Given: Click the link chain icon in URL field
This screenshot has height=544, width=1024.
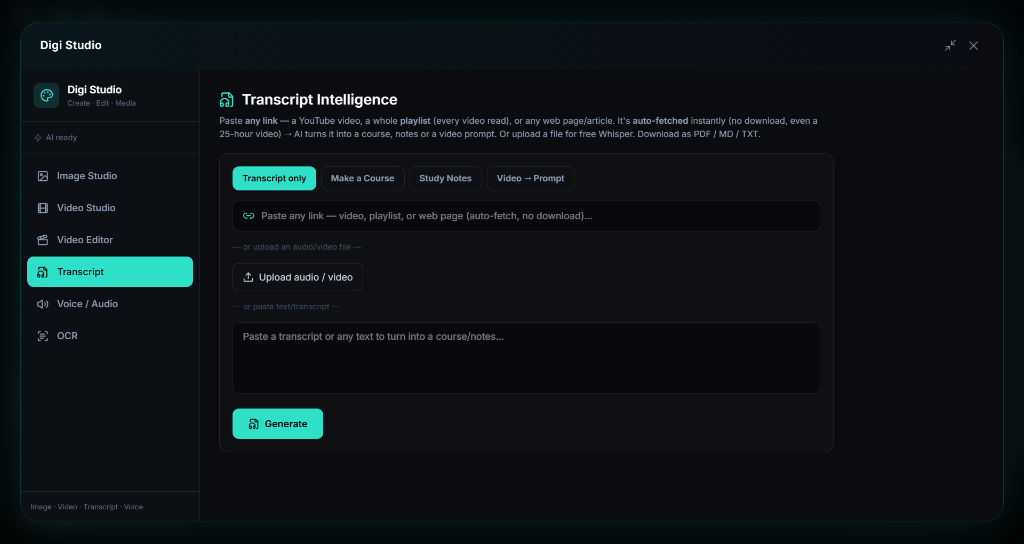Looking at the screenshot, I should (x=248, y=216).
